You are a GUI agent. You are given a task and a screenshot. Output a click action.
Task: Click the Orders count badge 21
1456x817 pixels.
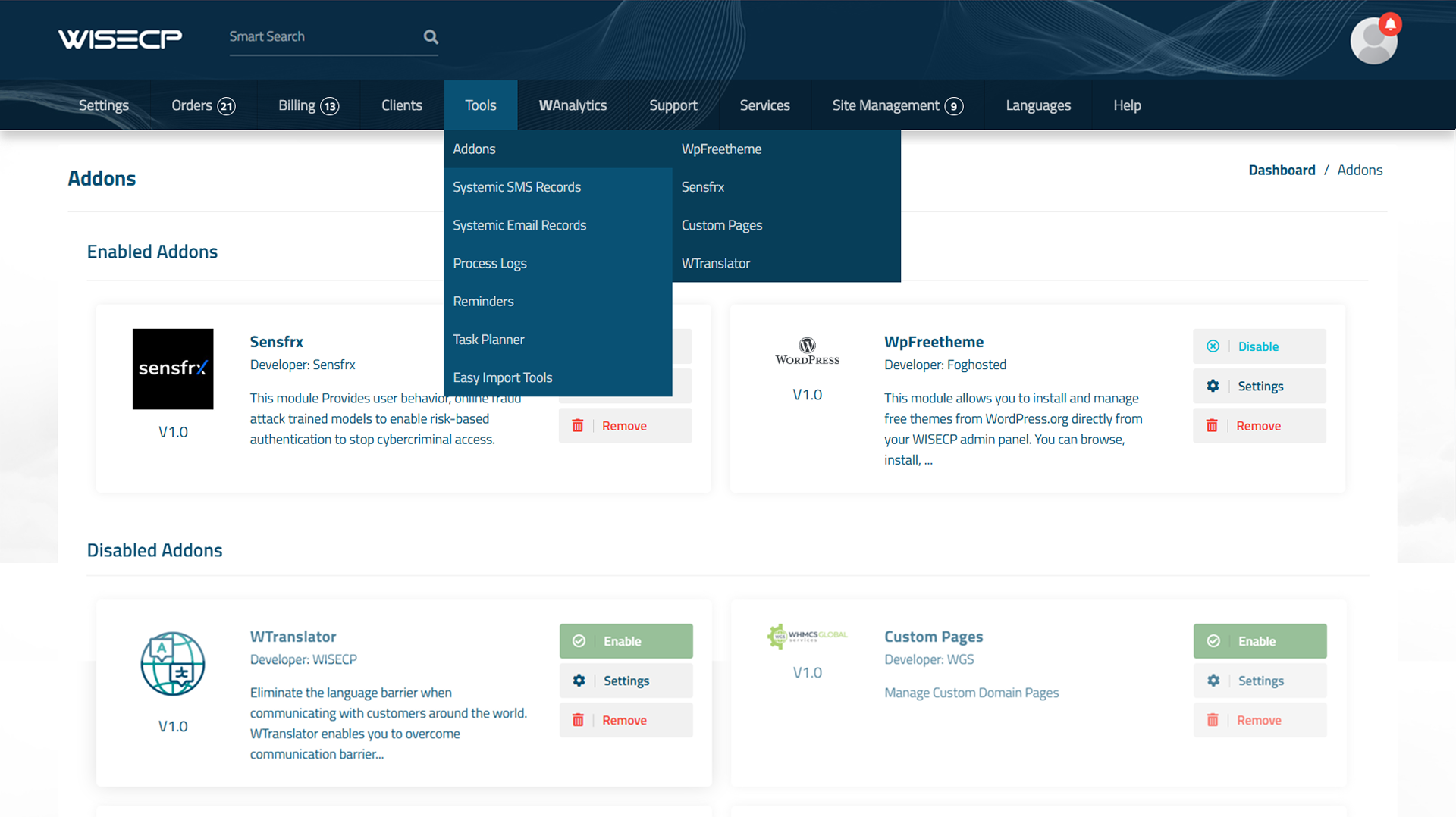pos(226,106)
